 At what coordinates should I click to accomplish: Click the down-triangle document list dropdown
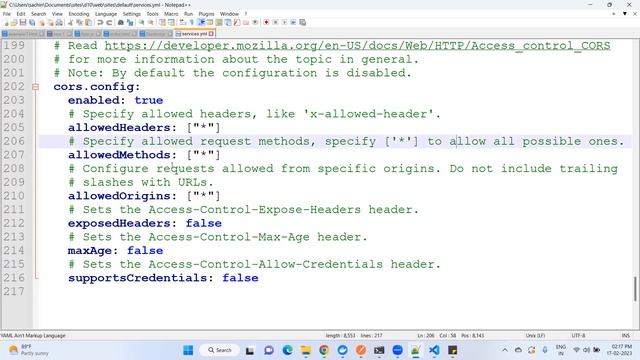coord(624,14)
